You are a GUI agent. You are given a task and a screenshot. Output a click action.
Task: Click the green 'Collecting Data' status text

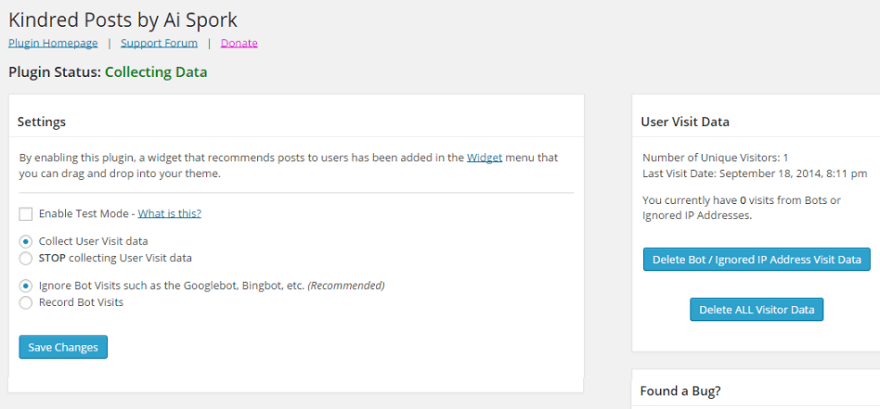pos(156,72)
